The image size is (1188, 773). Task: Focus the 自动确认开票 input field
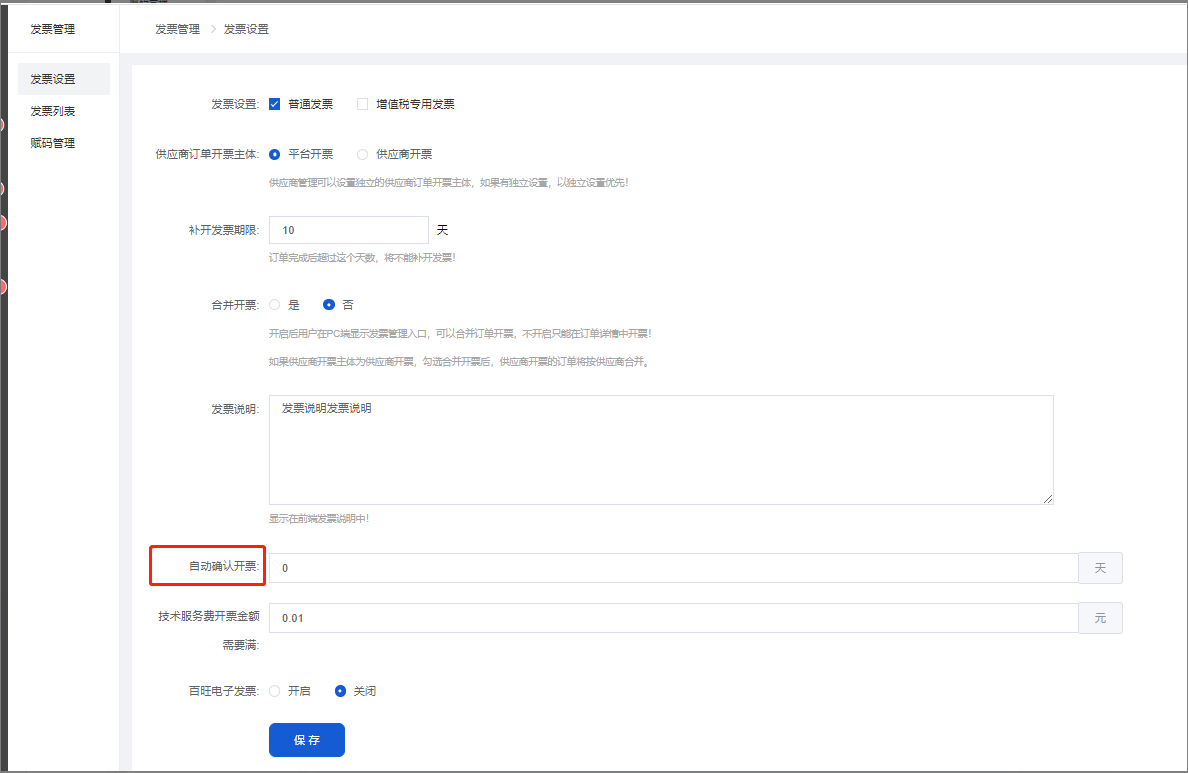tap(672, 568)
